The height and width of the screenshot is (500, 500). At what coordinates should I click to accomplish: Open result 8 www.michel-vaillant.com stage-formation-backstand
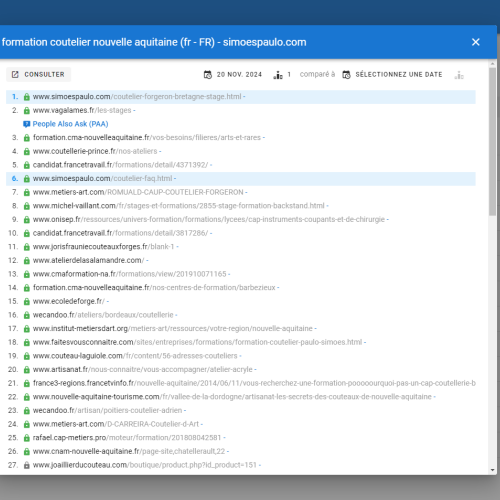click(179, 206)
